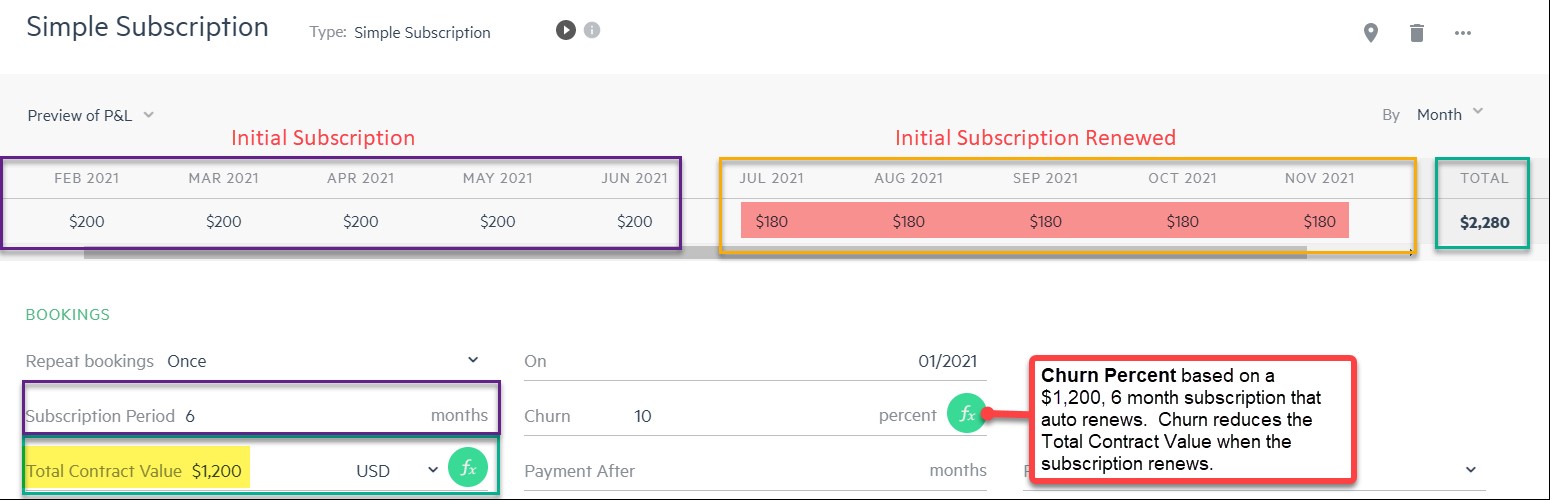The image size is (1550, 500).
Task: Click the formula fx button next to Churn
Action: pos(967,414)
